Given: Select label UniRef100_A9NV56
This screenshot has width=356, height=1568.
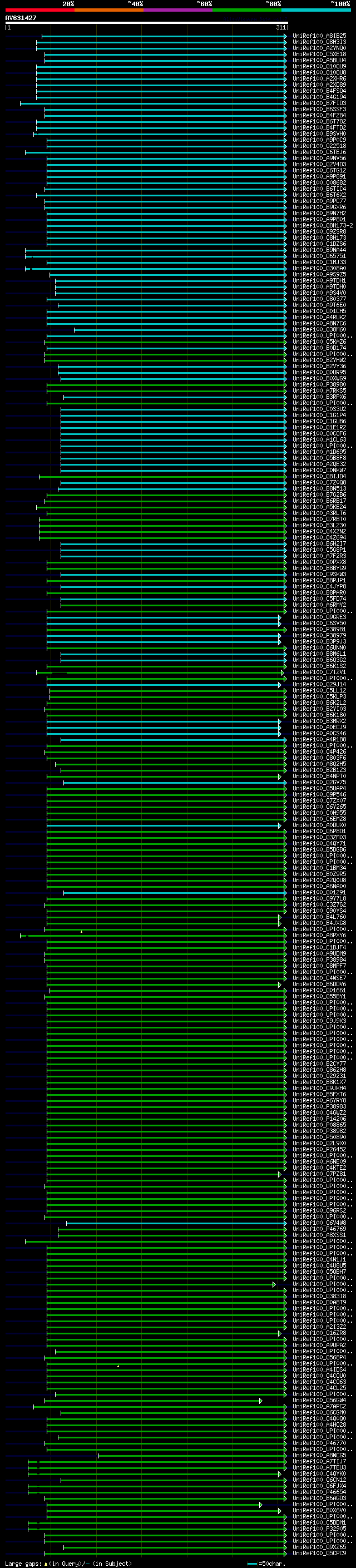Looking at the screenshot, I should (319, 159).
